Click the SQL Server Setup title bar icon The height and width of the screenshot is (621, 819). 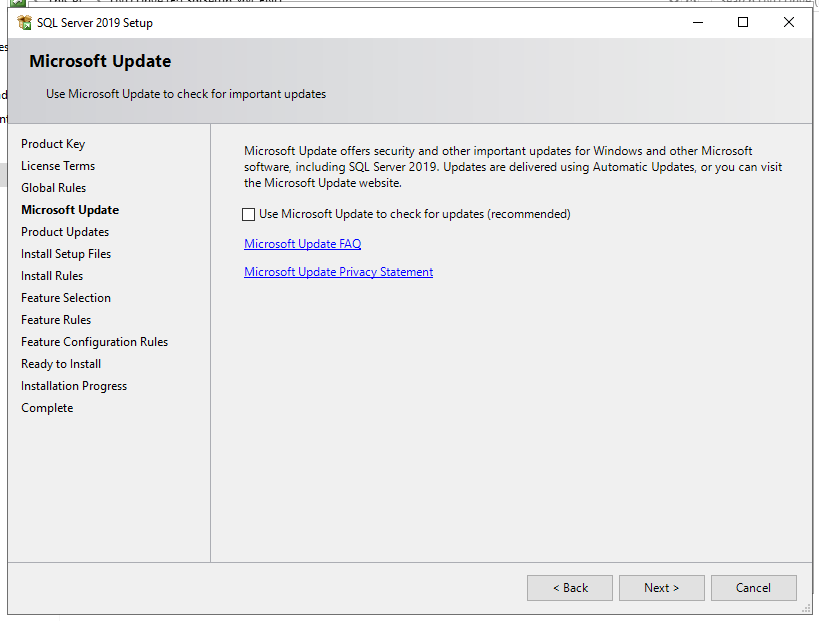coord(24,22)
